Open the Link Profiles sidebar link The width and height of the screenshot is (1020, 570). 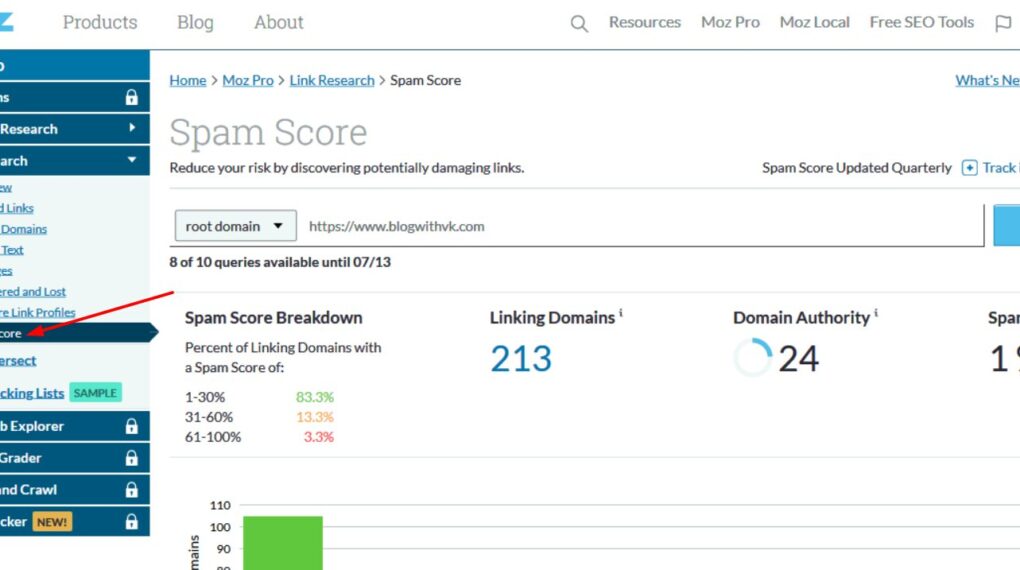(38, 312)
